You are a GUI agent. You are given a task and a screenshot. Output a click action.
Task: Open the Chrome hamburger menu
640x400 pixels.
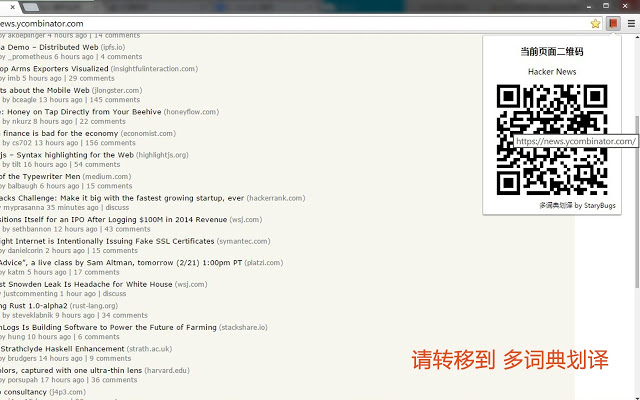click(x=631, y=24)
